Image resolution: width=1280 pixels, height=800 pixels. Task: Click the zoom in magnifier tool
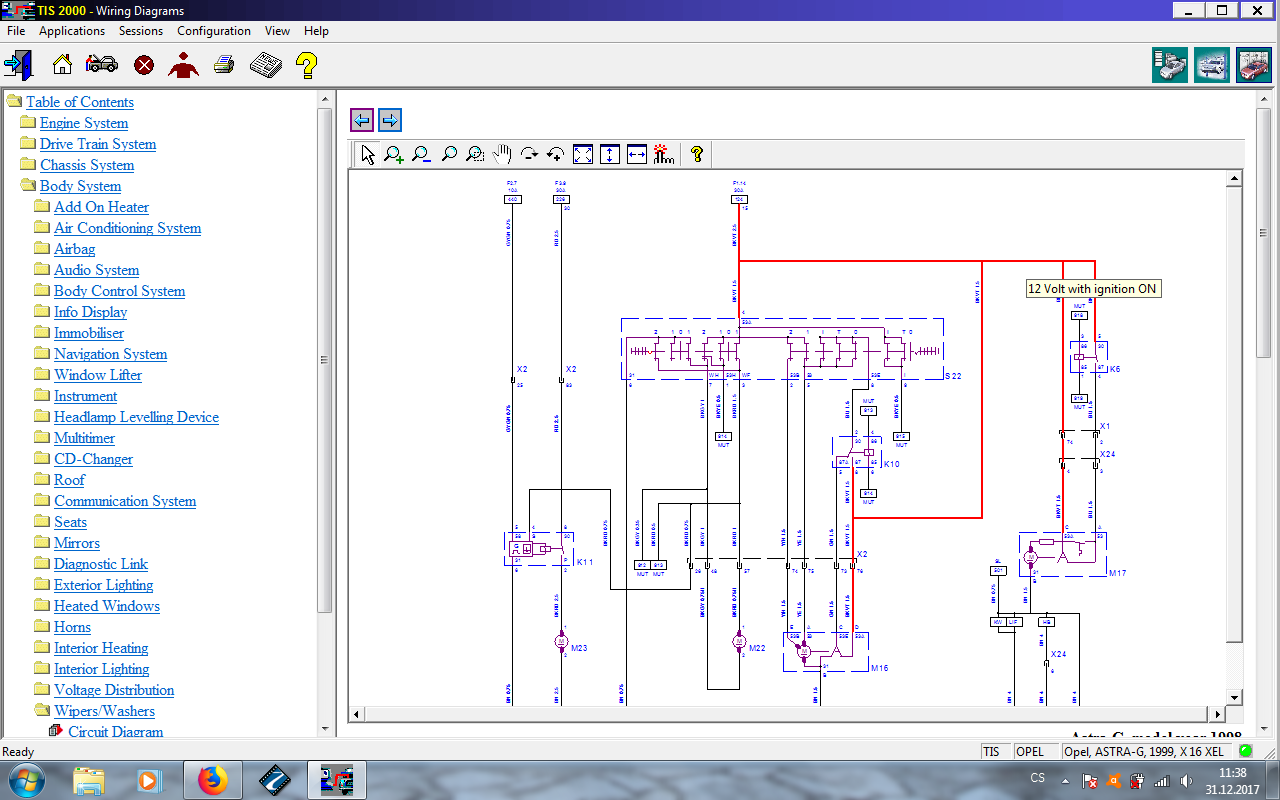click(x=394, y=154)
